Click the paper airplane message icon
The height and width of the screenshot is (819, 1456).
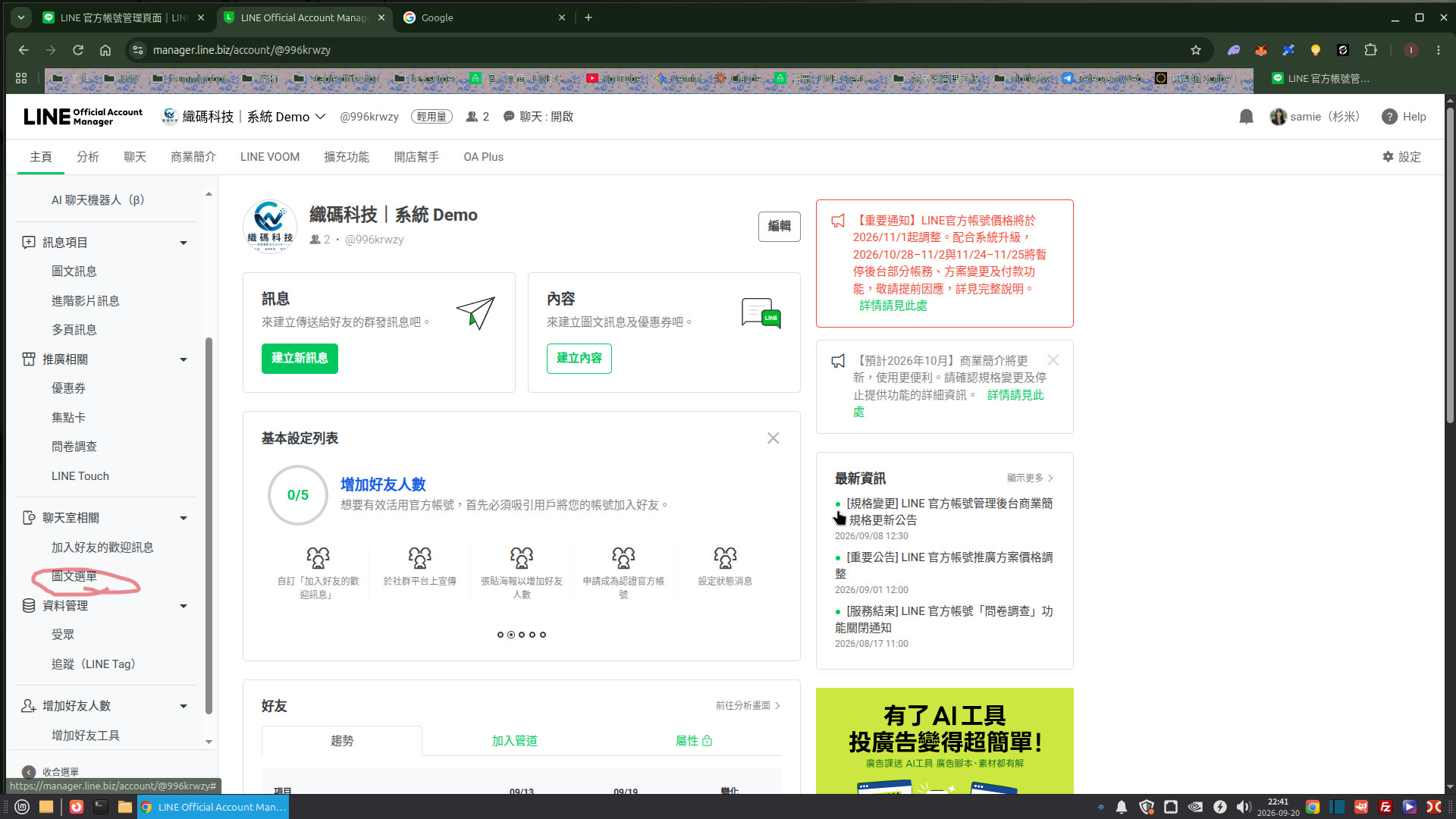(475, 312)
